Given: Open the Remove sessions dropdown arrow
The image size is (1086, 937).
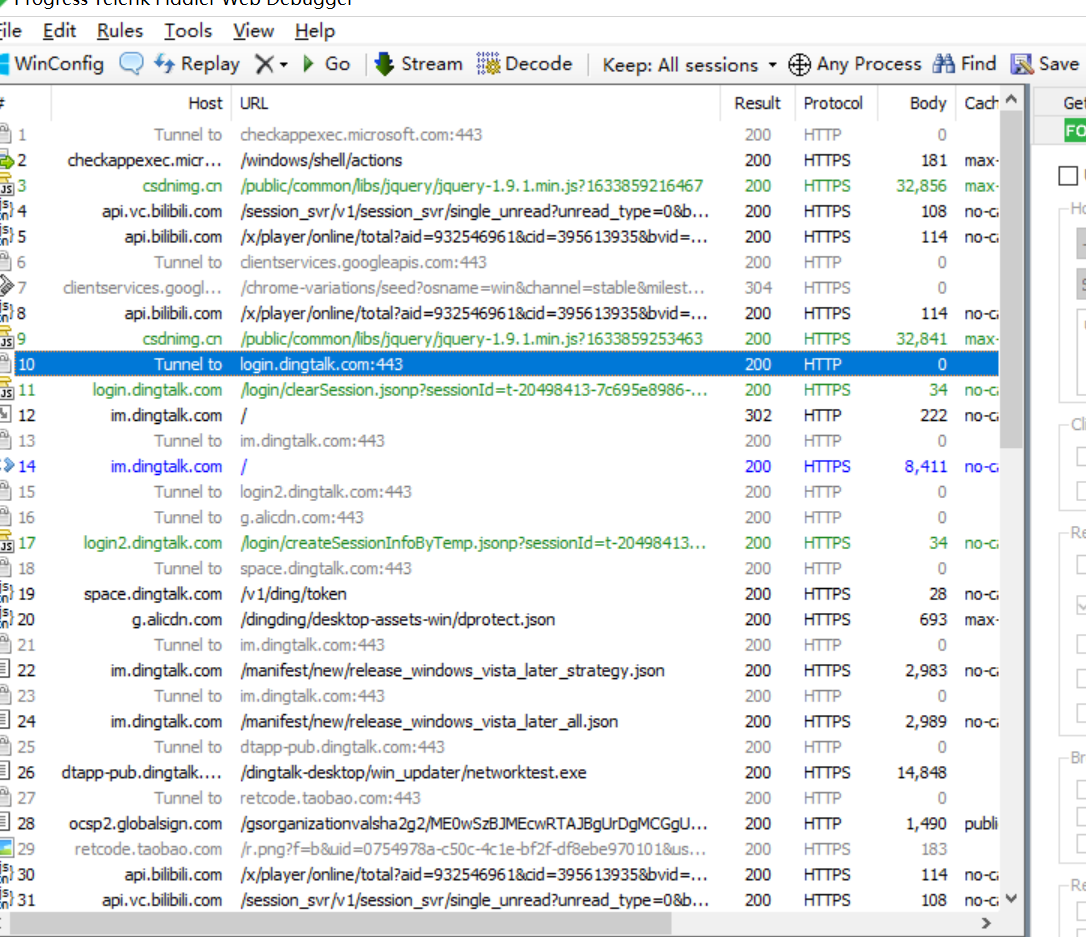Looking at the screenshot, I should coord(283,65).
